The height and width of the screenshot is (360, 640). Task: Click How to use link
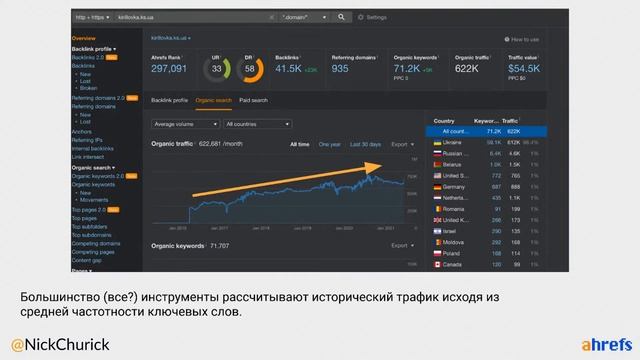tap(525, 40)
